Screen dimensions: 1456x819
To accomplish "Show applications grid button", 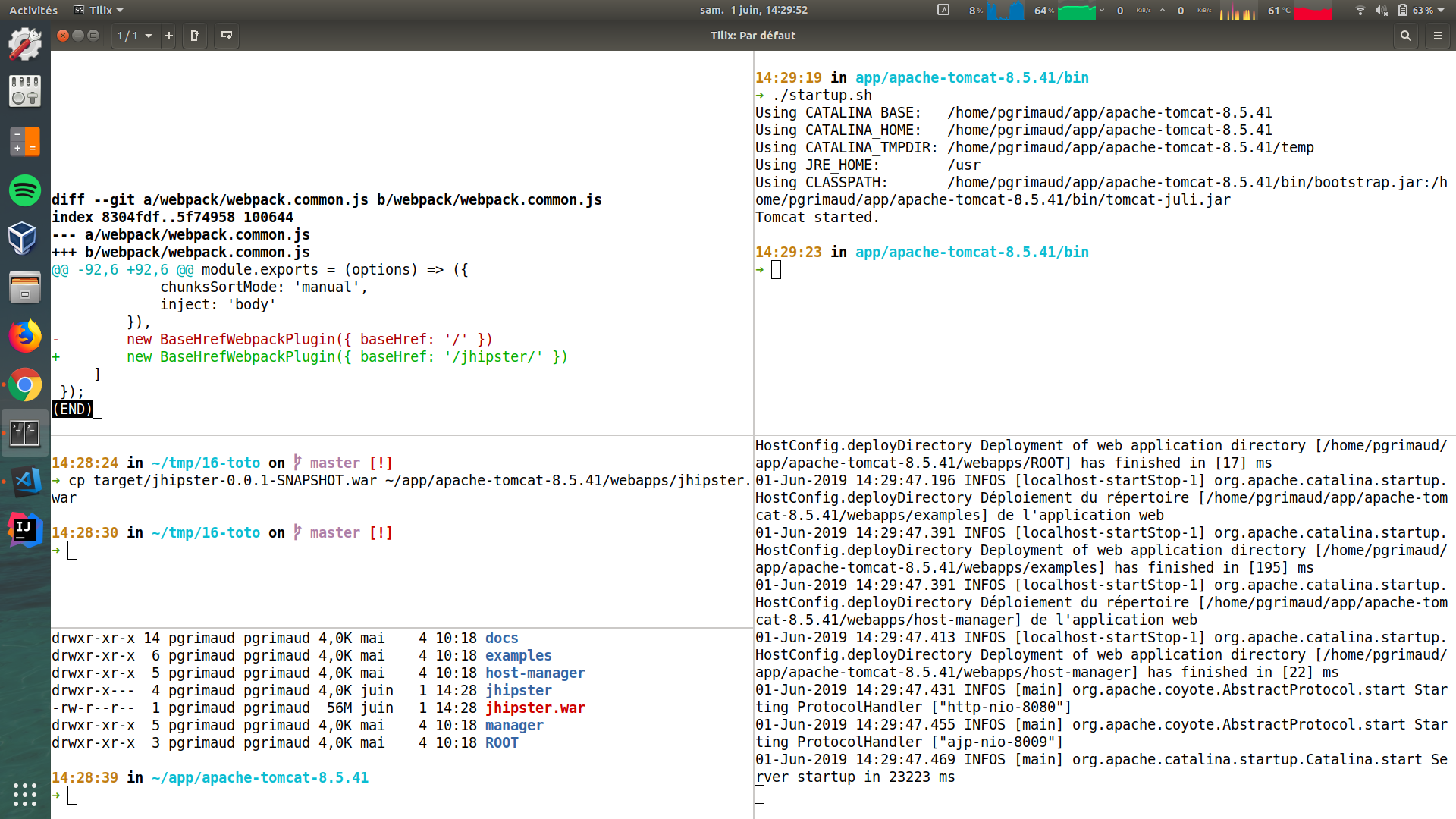I will [25, 794].
